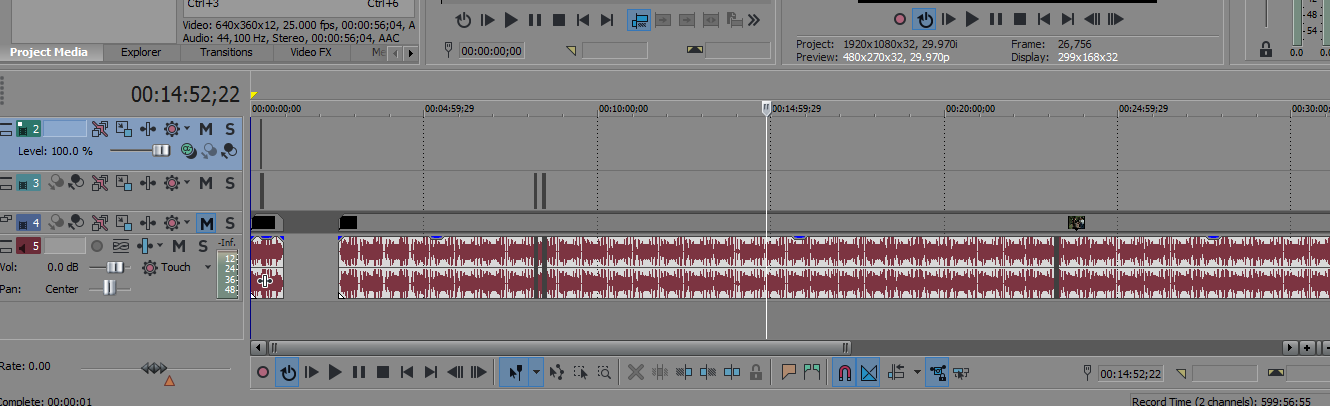
Task: Click the trimmer timecode field 00:00:00;00
Action: pyautogui.click(x=491, y=50)
